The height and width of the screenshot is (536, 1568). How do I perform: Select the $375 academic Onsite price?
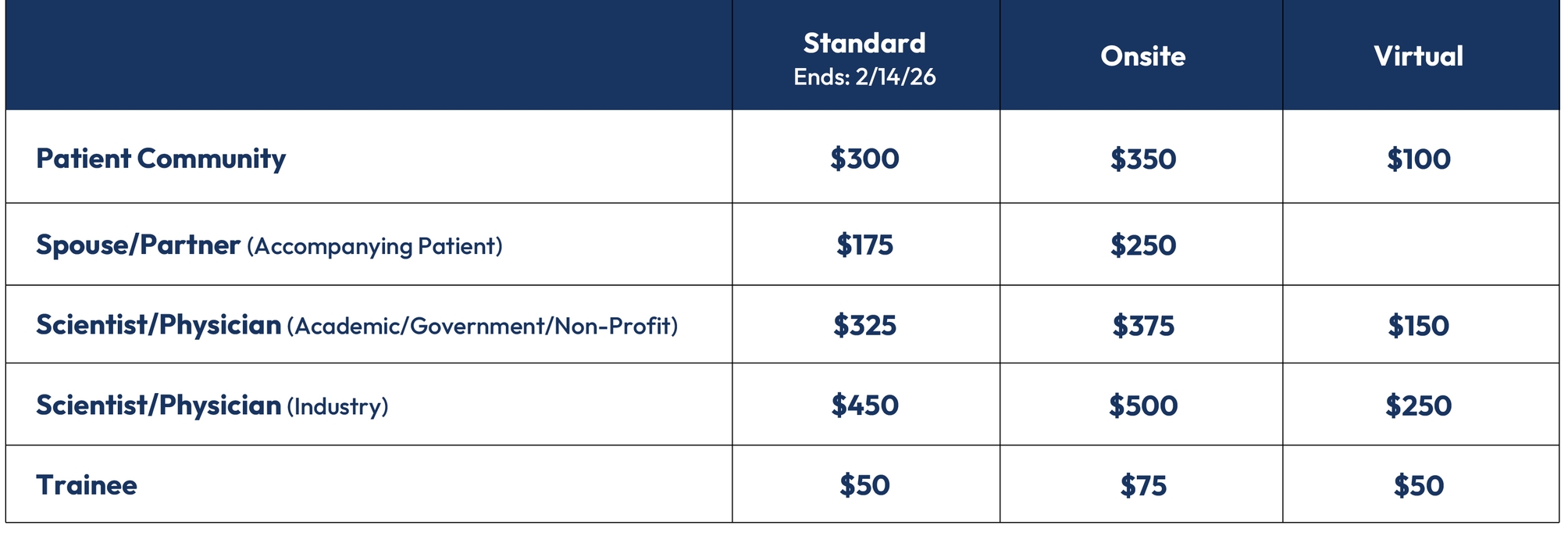[x=1142, y=326]
